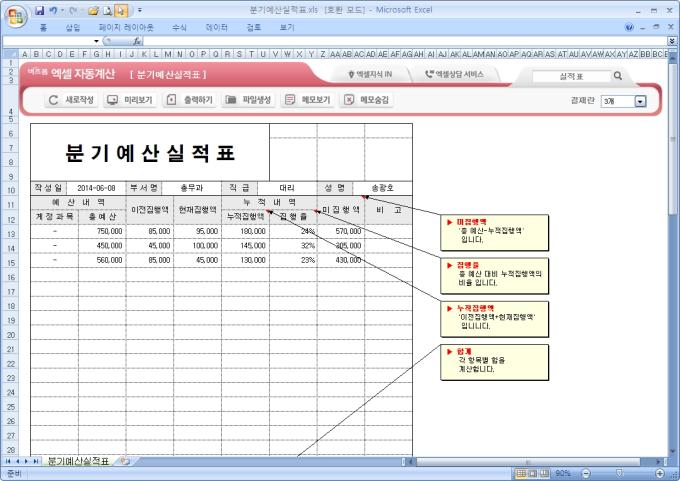Open the 엑셀상담 서비스 tab
Image resolution: width=680 pixels, height=481 pixels.
pos(454,74)
